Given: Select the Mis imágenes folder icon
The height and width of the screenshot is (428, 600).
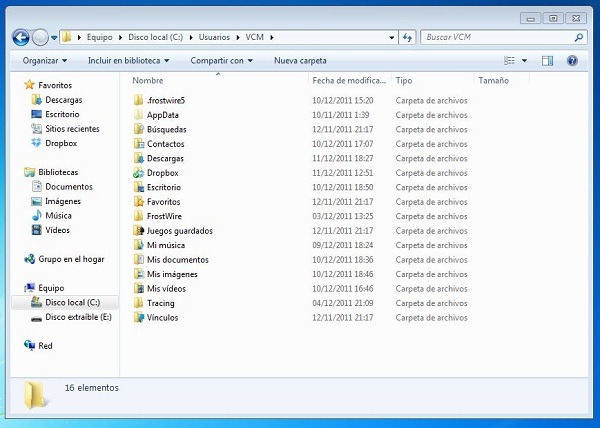Looking at the screenshot, I should pyautogui.click(x=139, y=274).
